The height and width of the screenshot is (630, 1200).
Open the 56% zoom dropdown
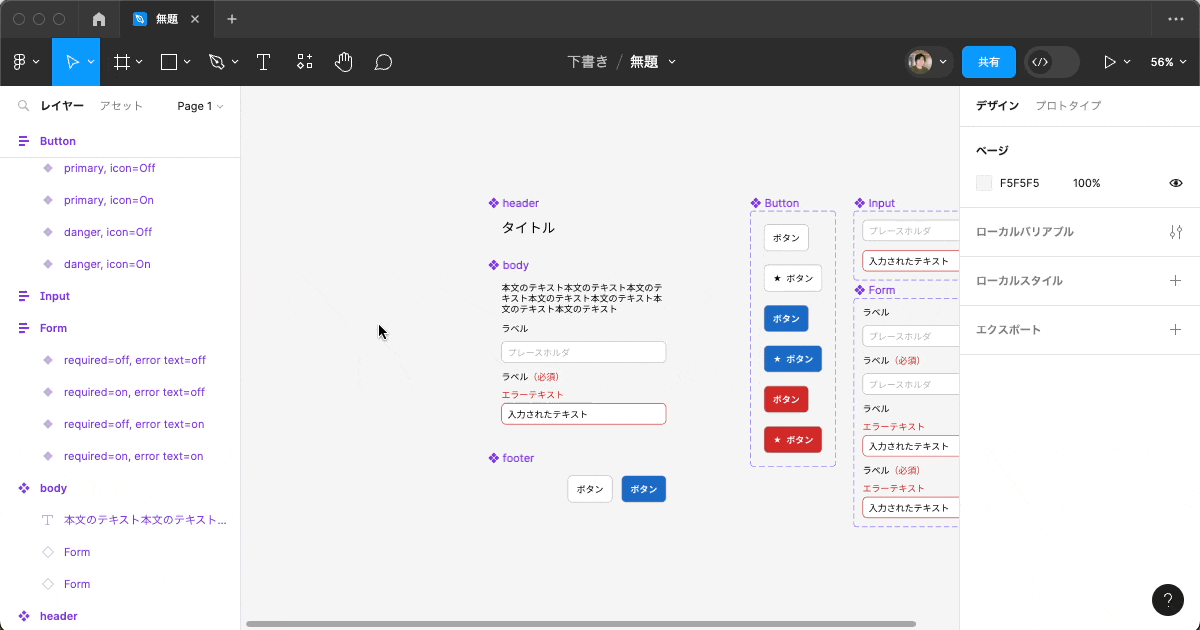(x=1167, y=62)
